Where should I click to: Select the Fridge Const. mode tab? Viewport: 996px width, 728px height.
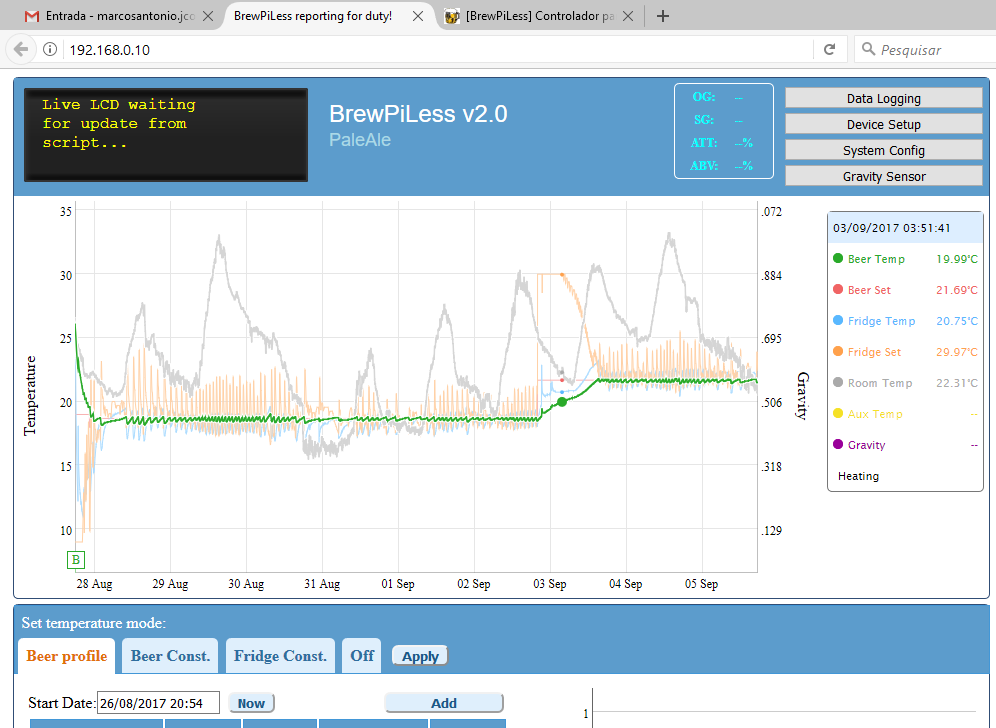280,656
